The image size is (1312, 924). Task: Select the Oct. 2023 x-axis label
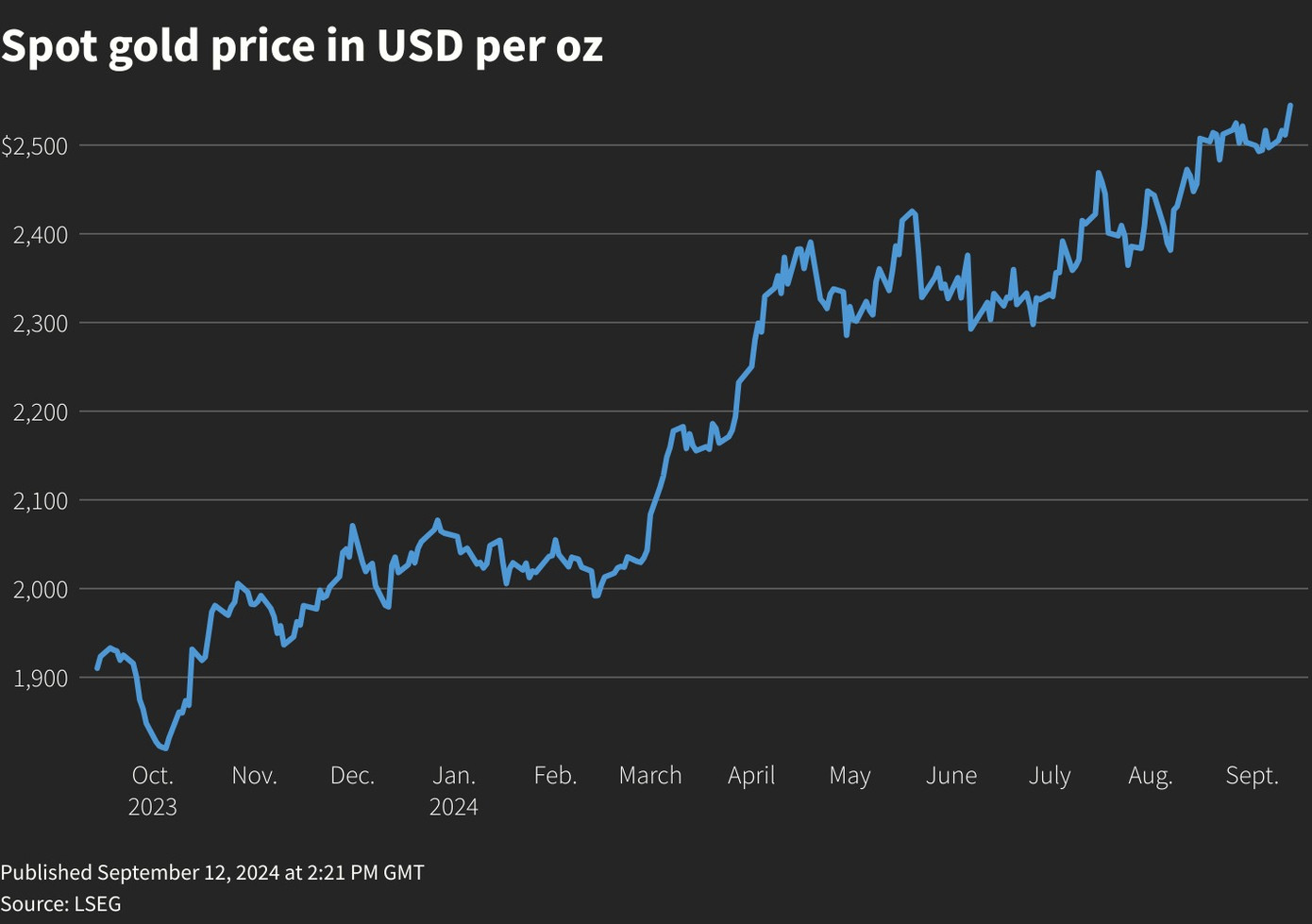(153, 790)
